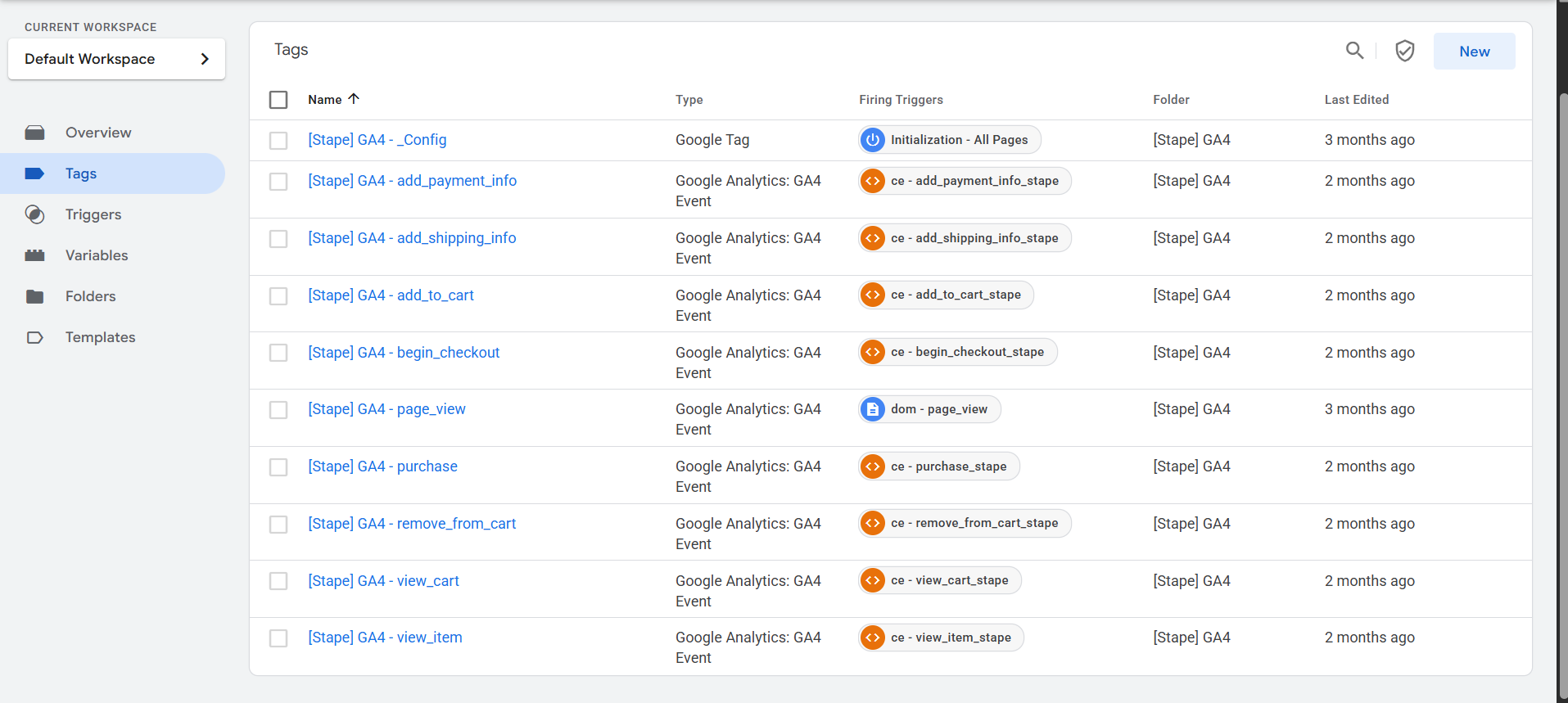Click the Folders icon in sidebar

[x=34, y=296]
